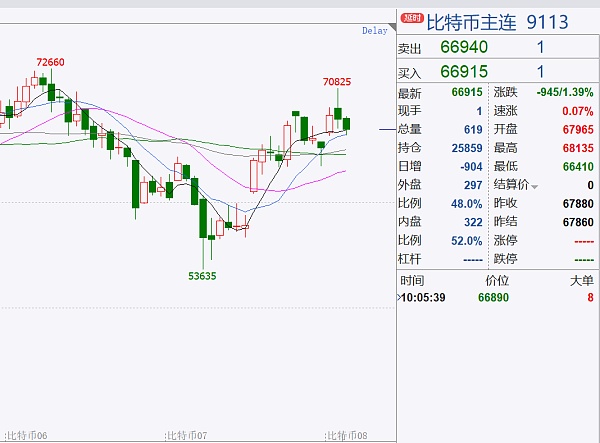The height and width of the screenshot is (443, 600).
Task: Click the 大单 column header
Action: pyautogui.click(x=580, y=281)
